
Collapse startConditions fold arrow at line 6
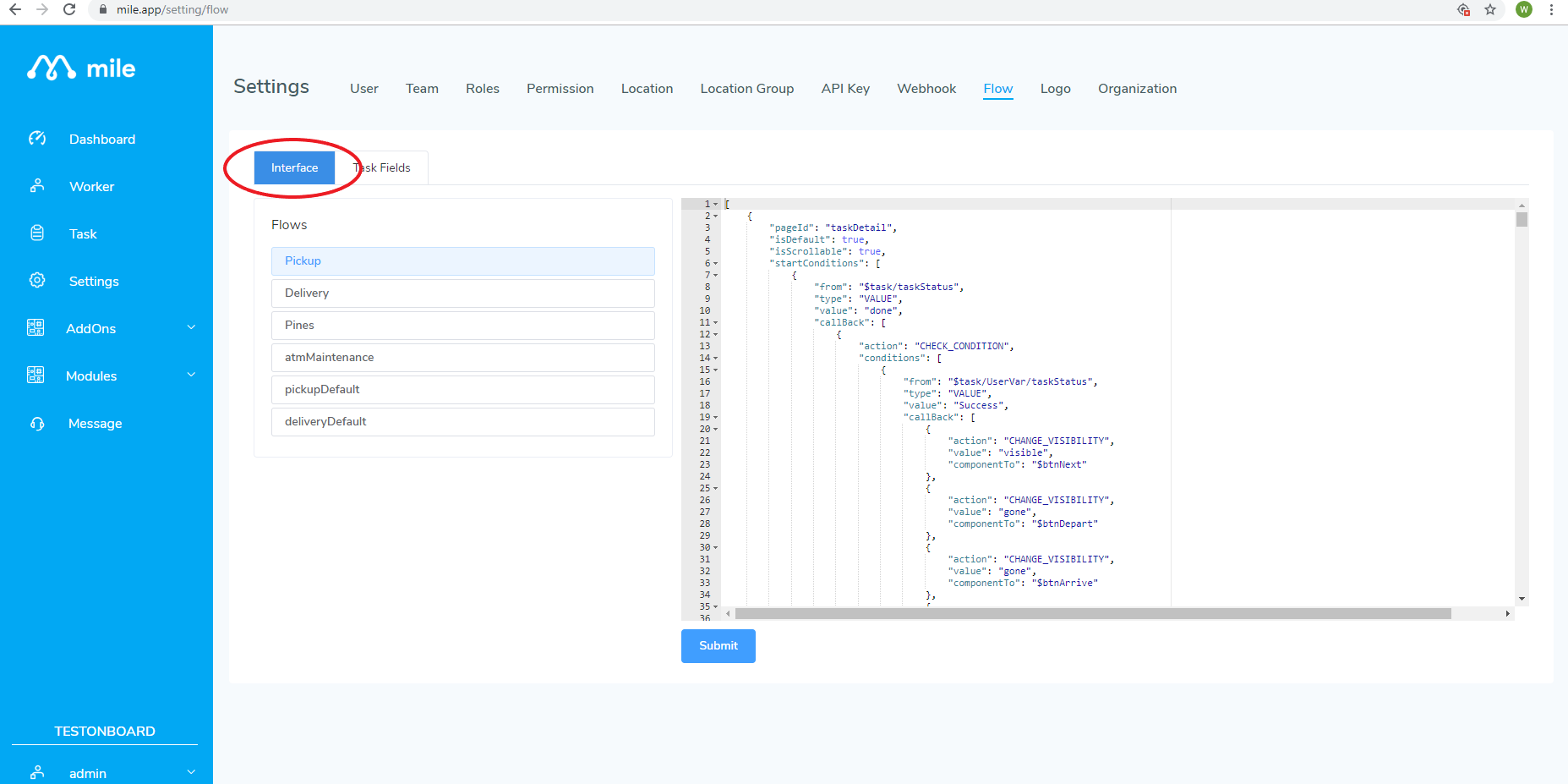(x=716, y=263)
